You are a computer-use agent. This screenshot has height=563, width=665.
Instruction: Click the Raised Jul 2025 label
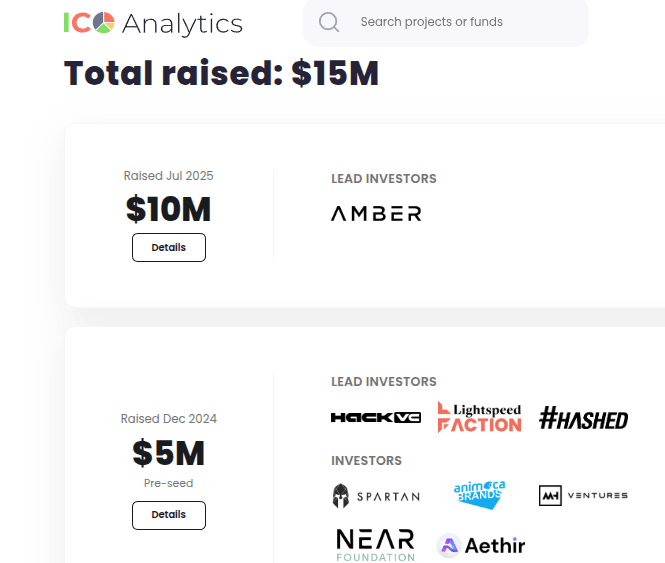click(169, 176)
